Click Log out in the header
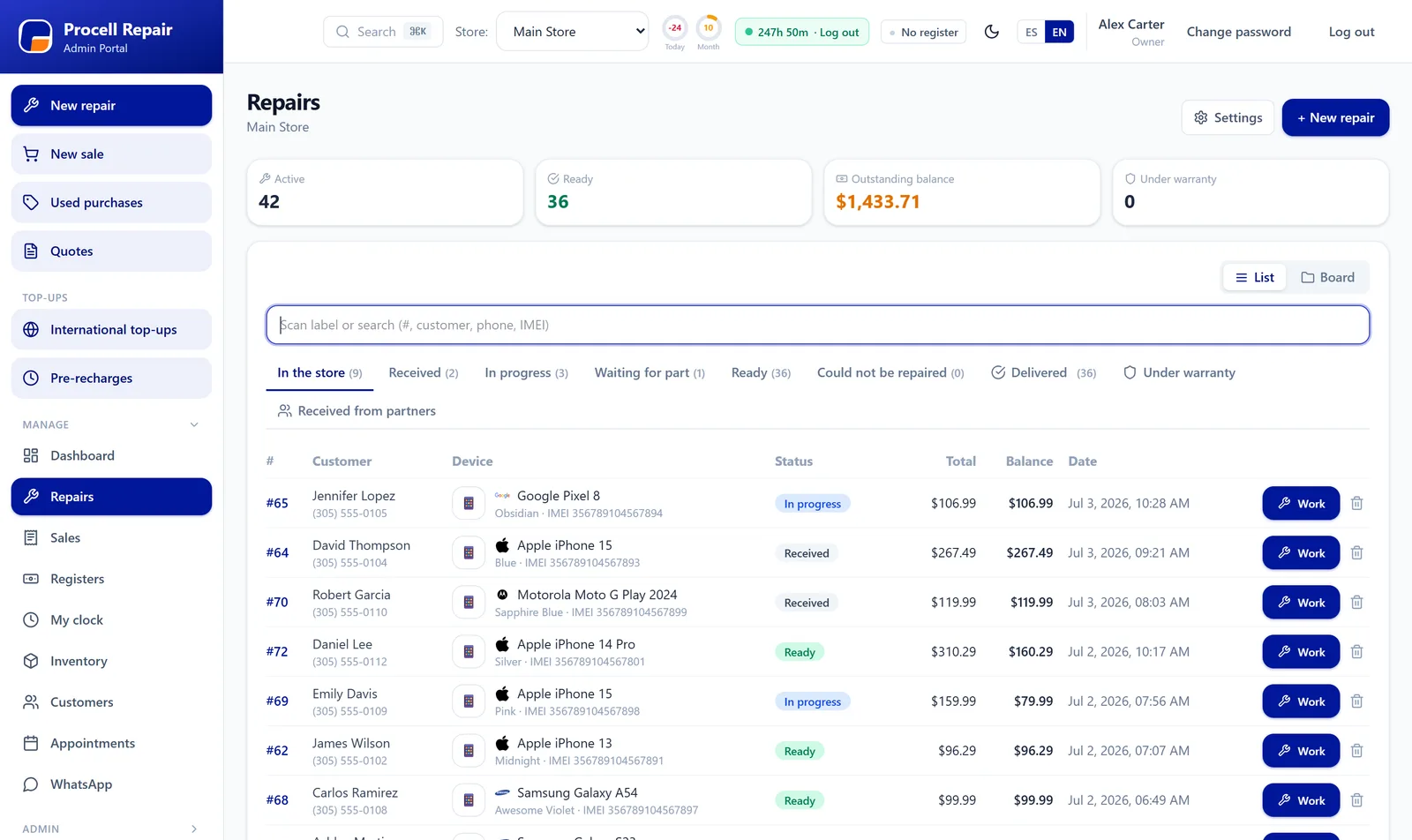Screen dimensions: 1412x840 pyautogui.click(x=1351, y=32)
